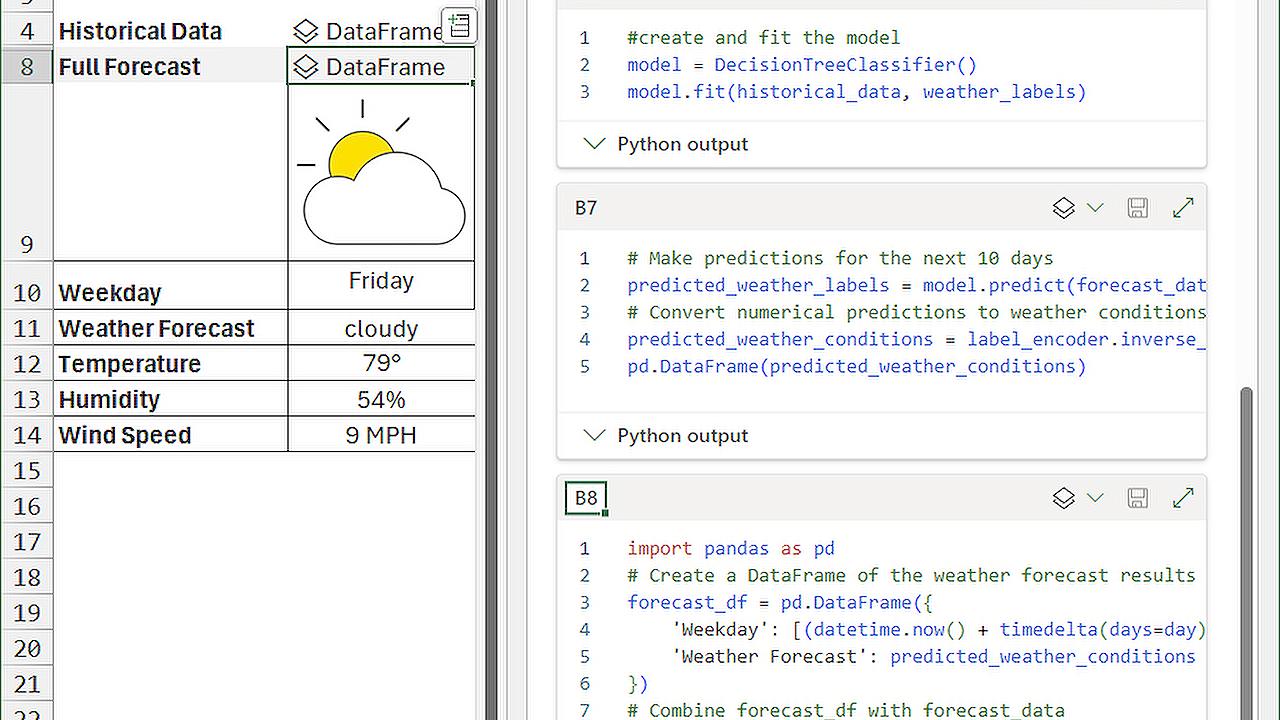Click the Python object layers icon on the B7 pane
The image size is (1280, 720).
click(x=1063, y=207)
